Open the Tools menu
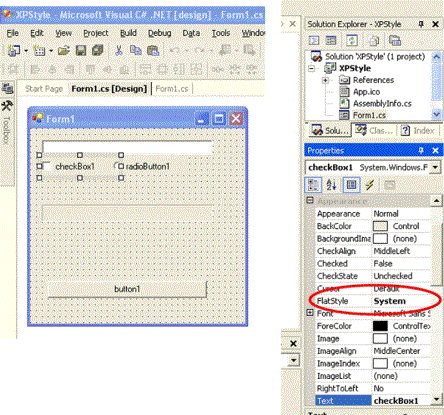444x415 pixels. coord(221,33)
